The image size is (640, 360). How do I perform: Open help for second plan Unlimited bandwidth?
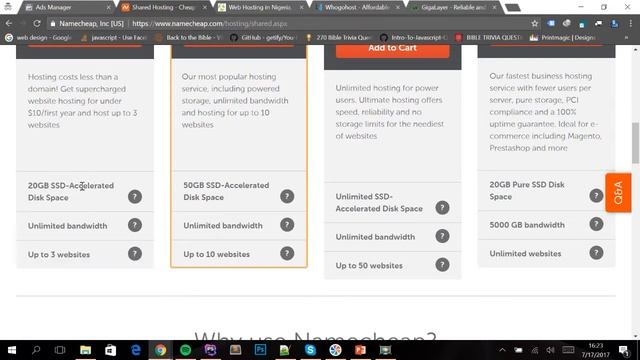(x=287, y=224)
